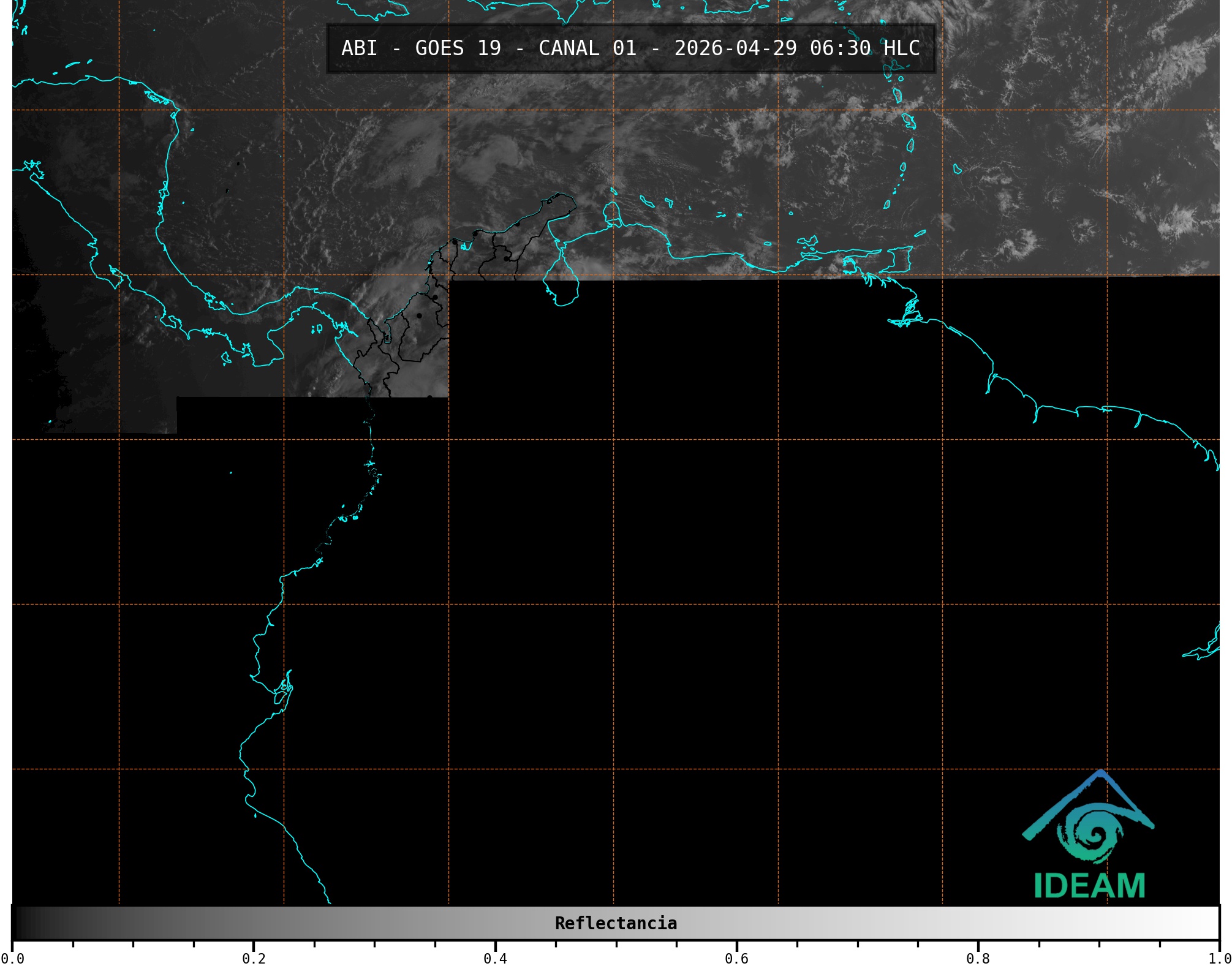Click the green IDEAM logo text
The width and height of the screenshot is (1232, 966).
point(1089,886)
